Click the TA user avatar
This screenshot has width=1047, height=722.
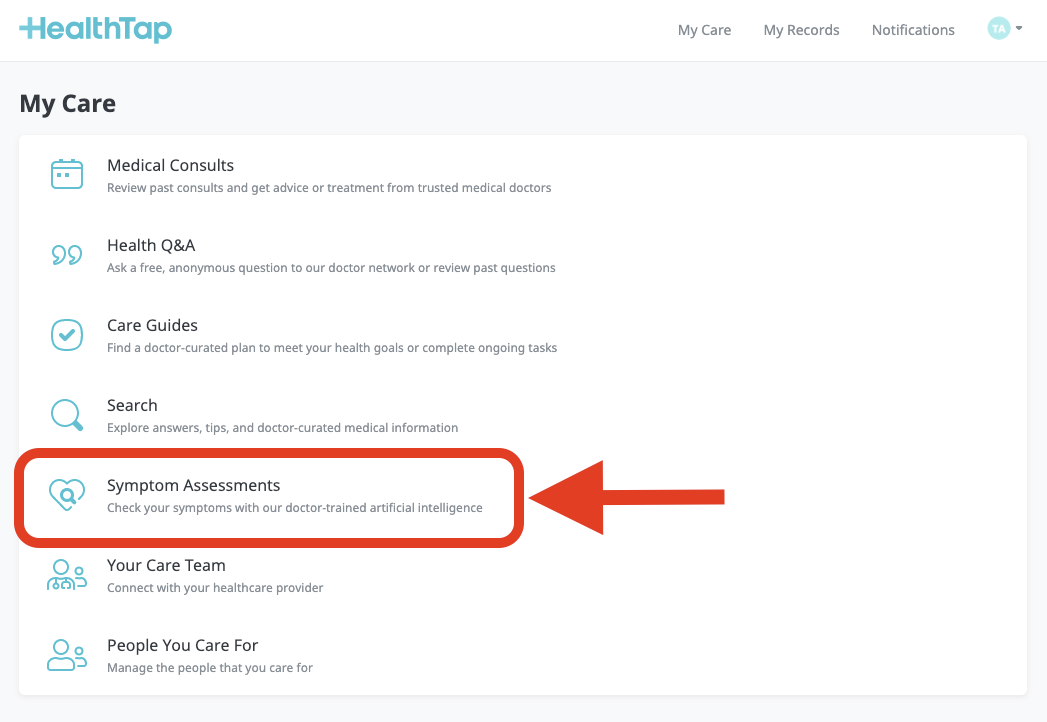pos(998,29)
